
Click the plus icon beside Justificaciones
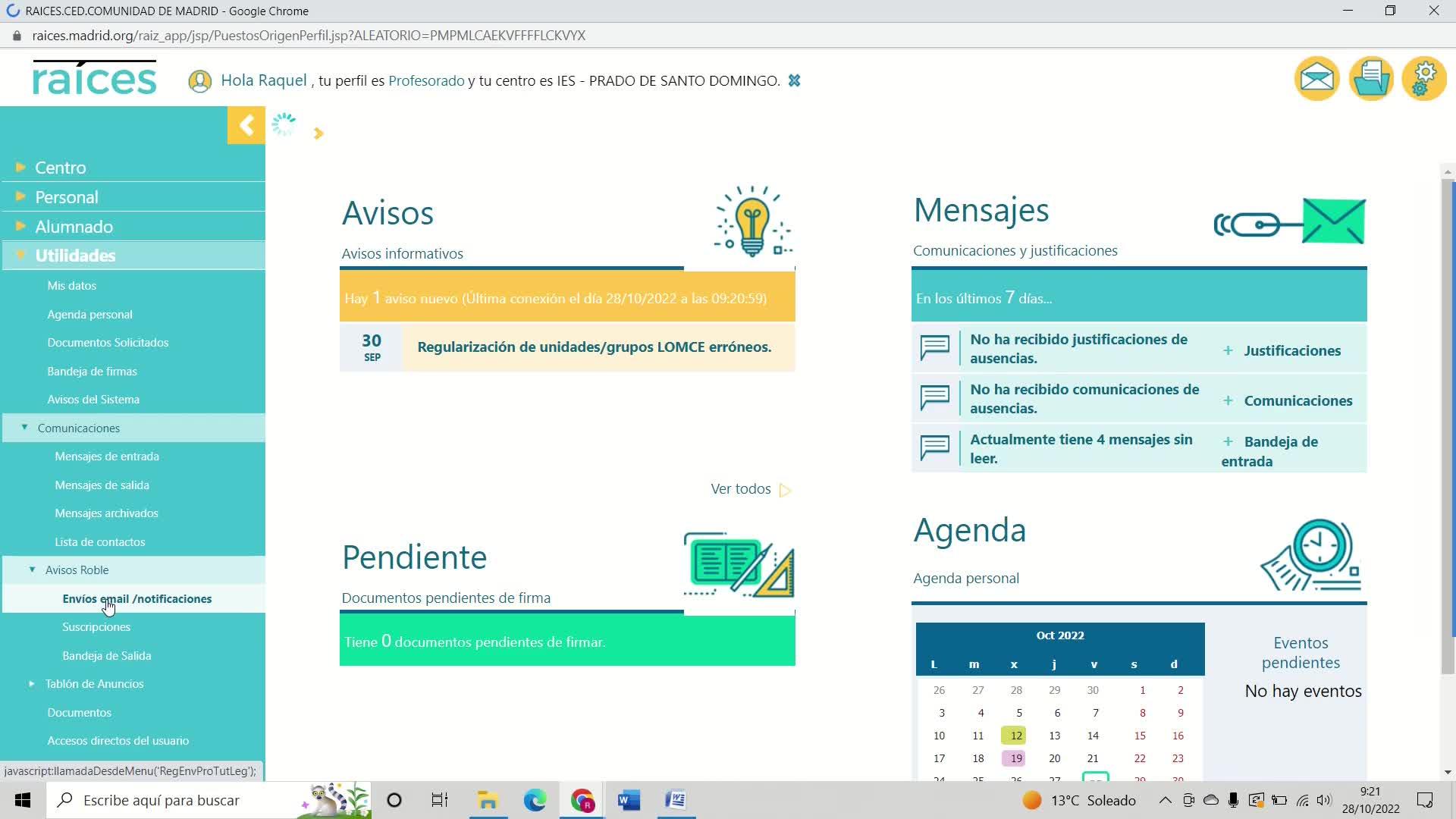click(1228, 350)
